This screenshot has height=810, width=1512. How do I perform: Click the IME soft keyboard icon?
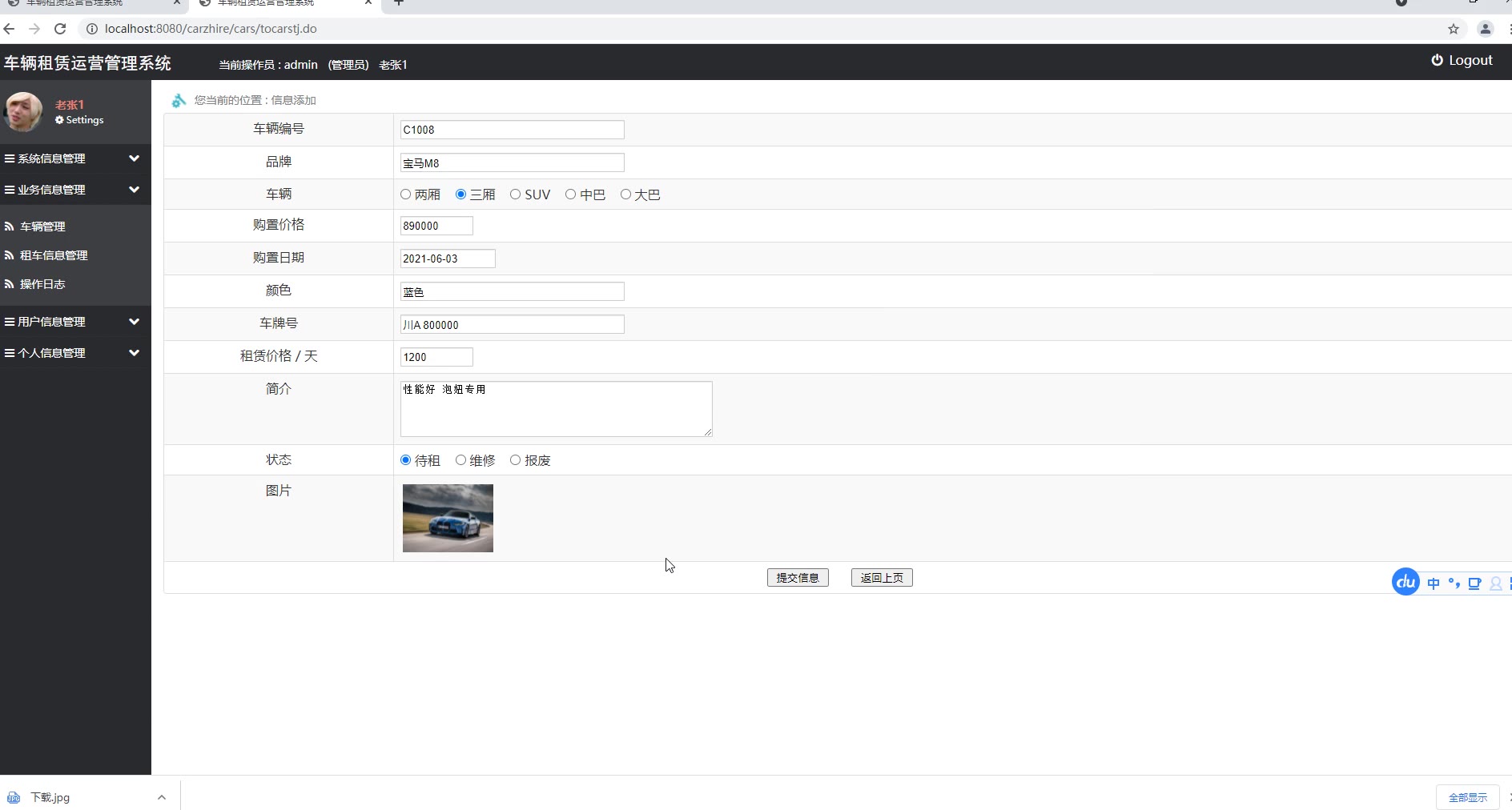pos(1474,583)
